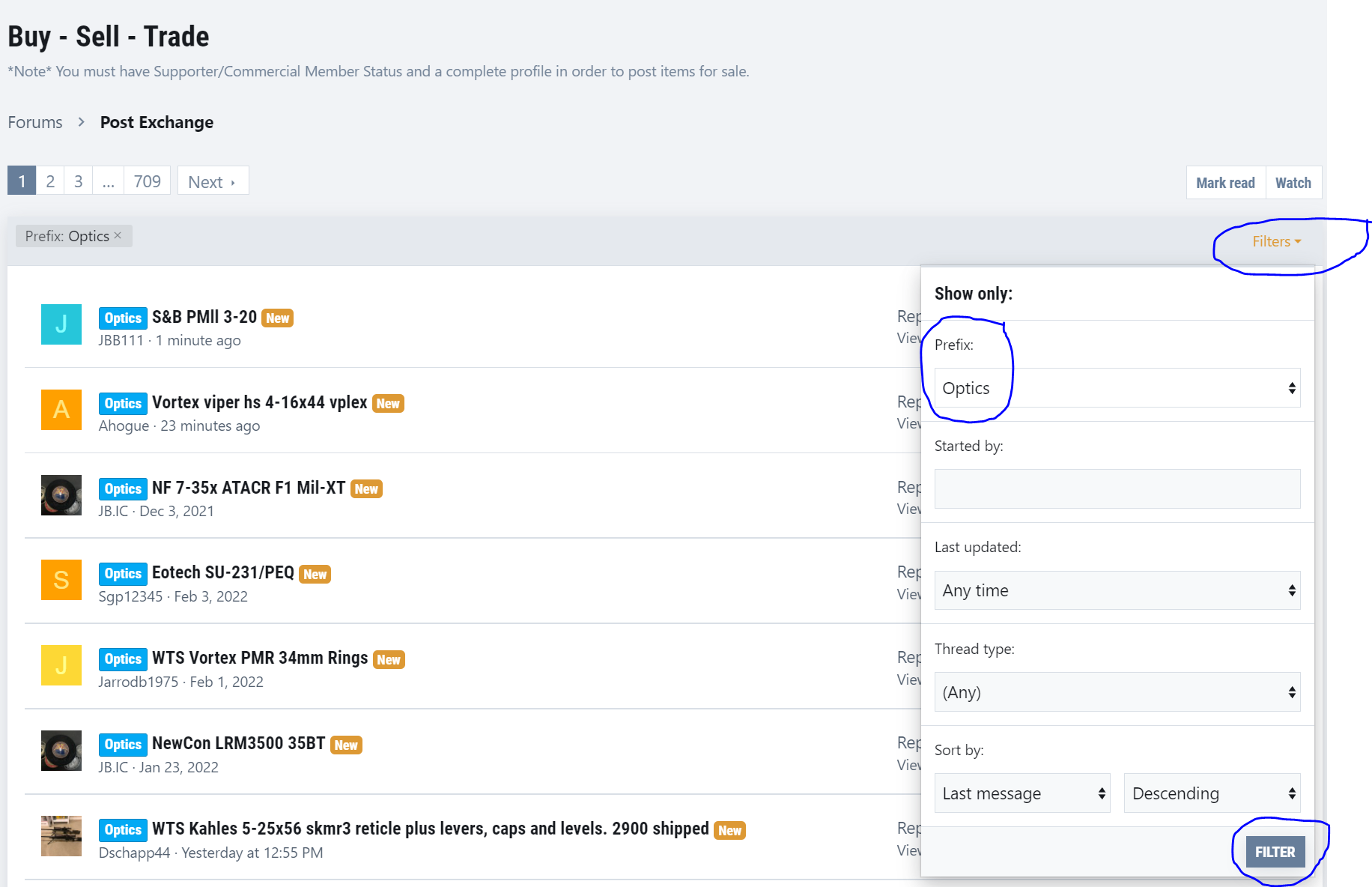Open thread WTS Vortex PMR 34mm Rings
This screenshot has width=1372, height=887.
point(260,658)
